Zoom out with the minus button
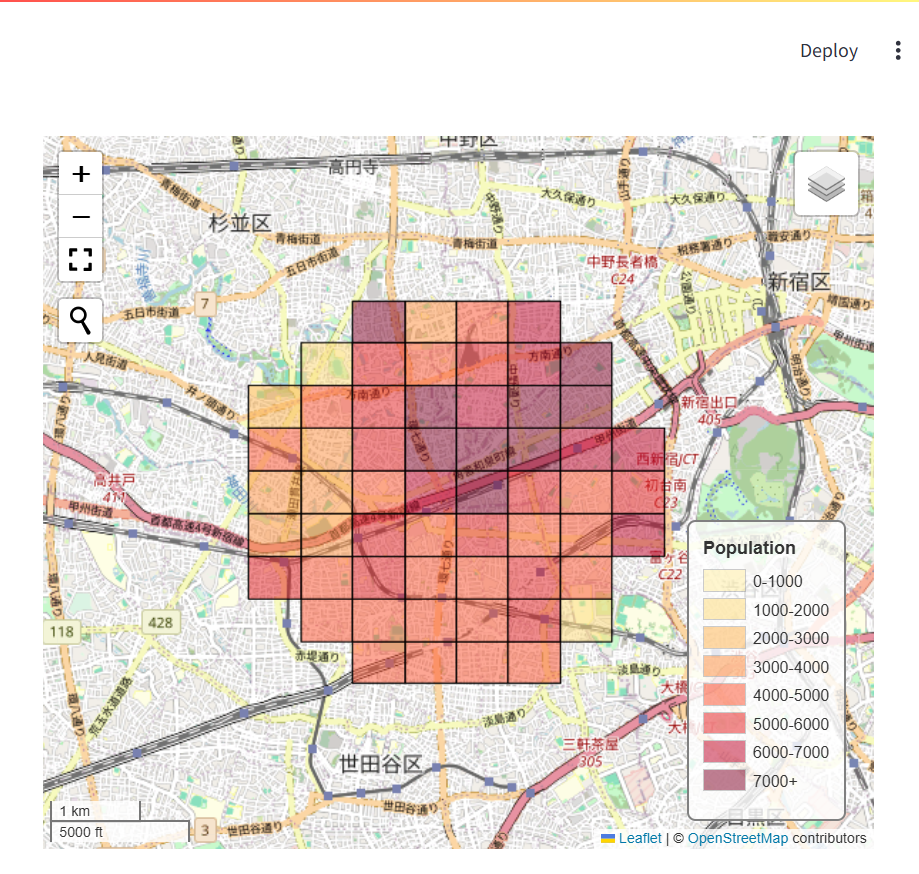Image resolution: width=919 pixels, height=874 pixels. [81, 217]
